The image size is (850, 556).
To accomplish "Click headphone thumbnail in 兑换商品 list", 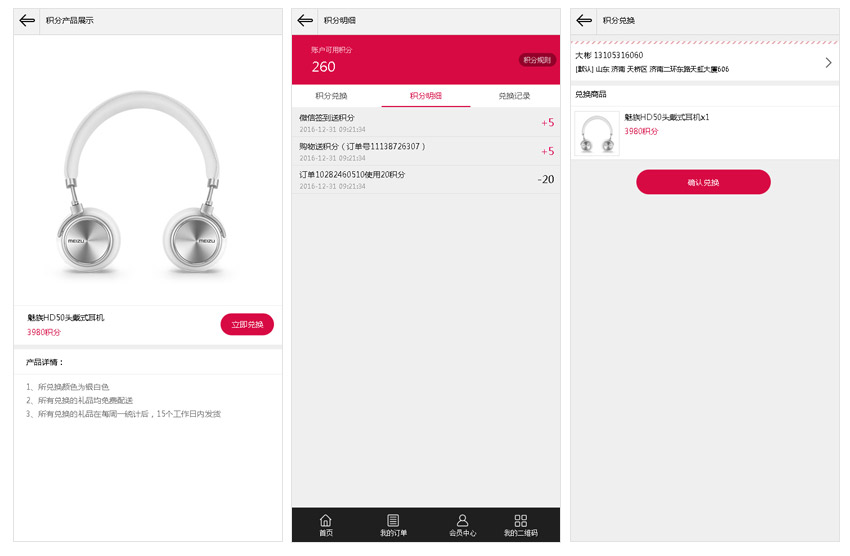I will tap(597, 133).
